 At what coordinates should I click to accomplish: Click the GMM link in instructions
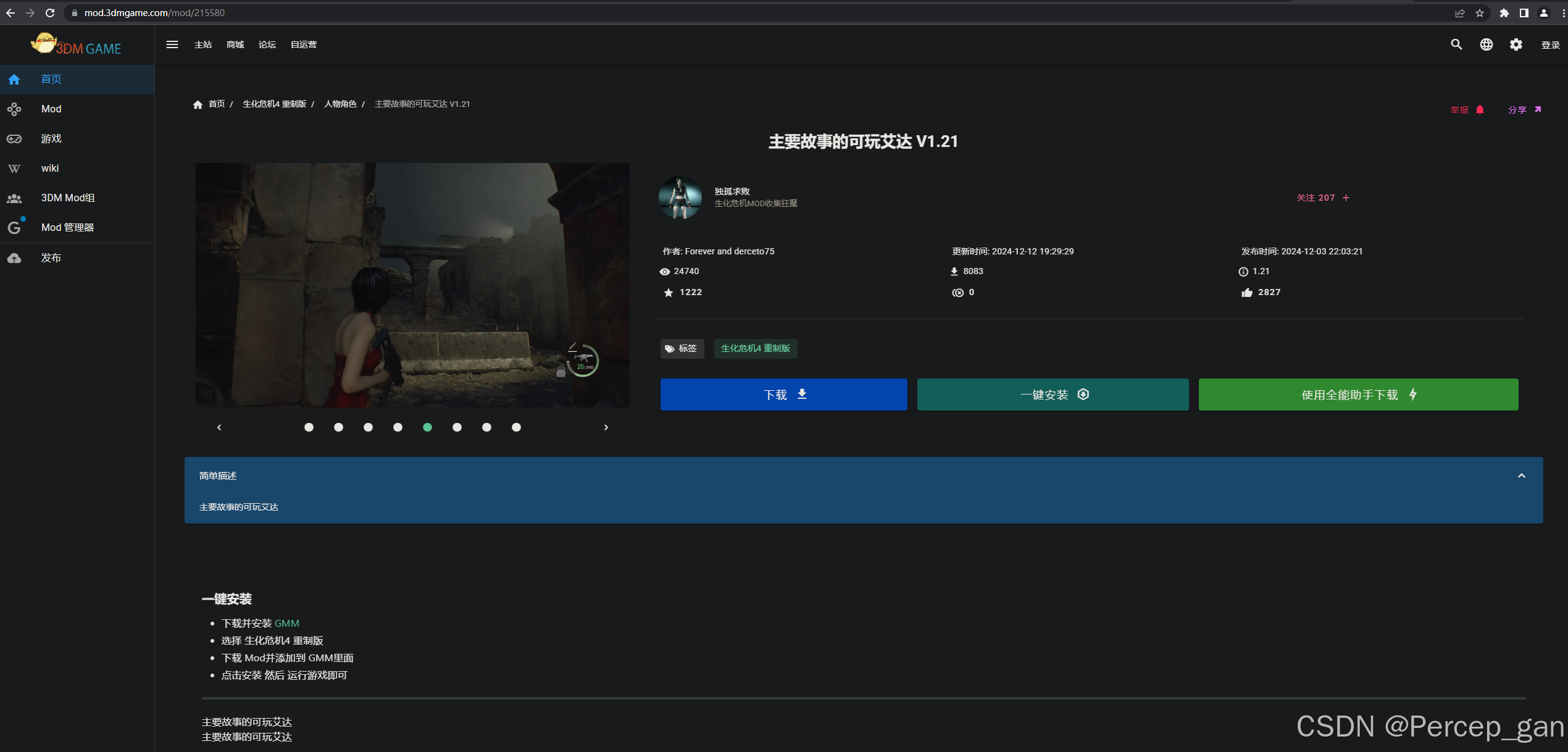coord(286,624)
